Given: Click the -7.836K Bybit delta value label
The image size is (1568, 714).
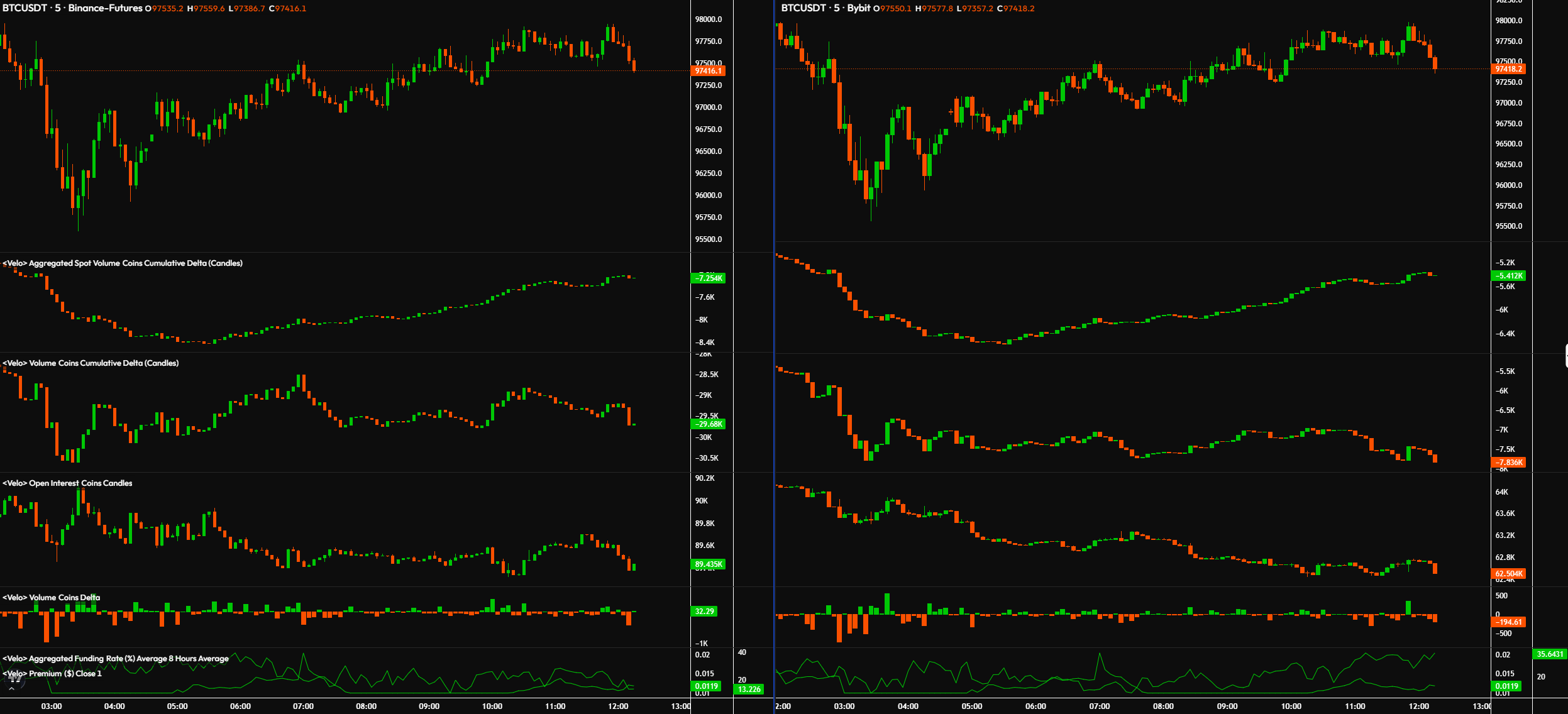Looking at the screenshot, I should (1508, 463).
